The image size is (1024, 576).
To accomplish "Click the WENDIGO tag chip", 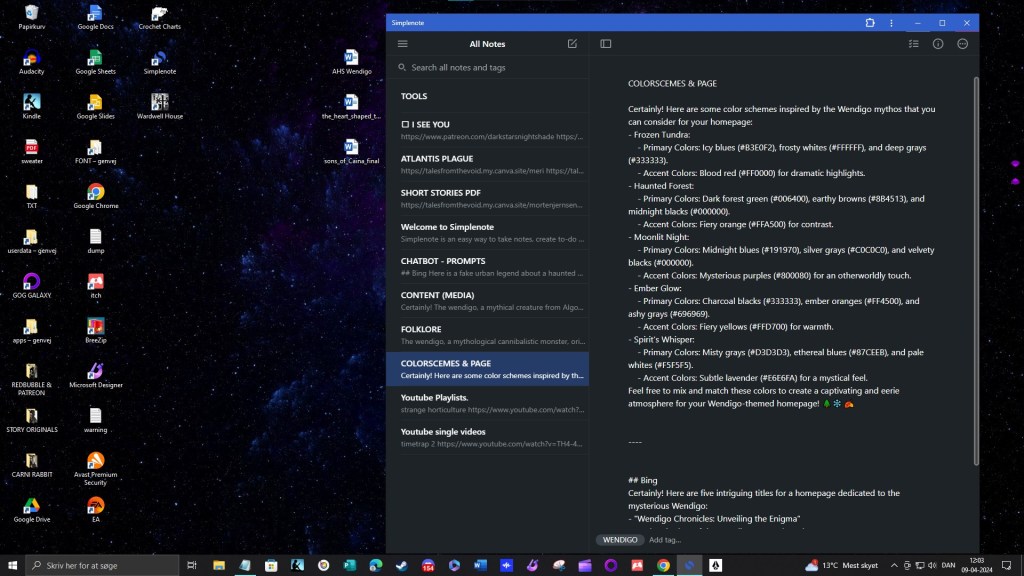I will pos(619,540).
